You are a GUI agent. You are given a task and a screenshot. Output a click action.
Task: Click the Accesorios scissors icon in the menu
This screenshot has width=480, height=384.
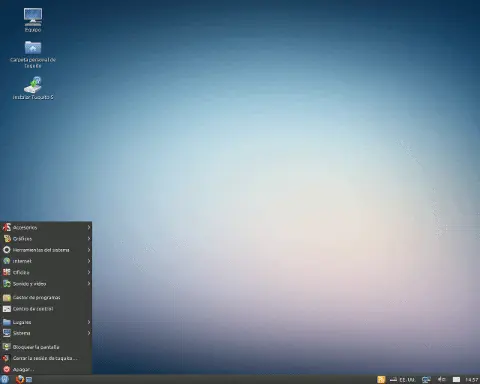tap(7, 227)
